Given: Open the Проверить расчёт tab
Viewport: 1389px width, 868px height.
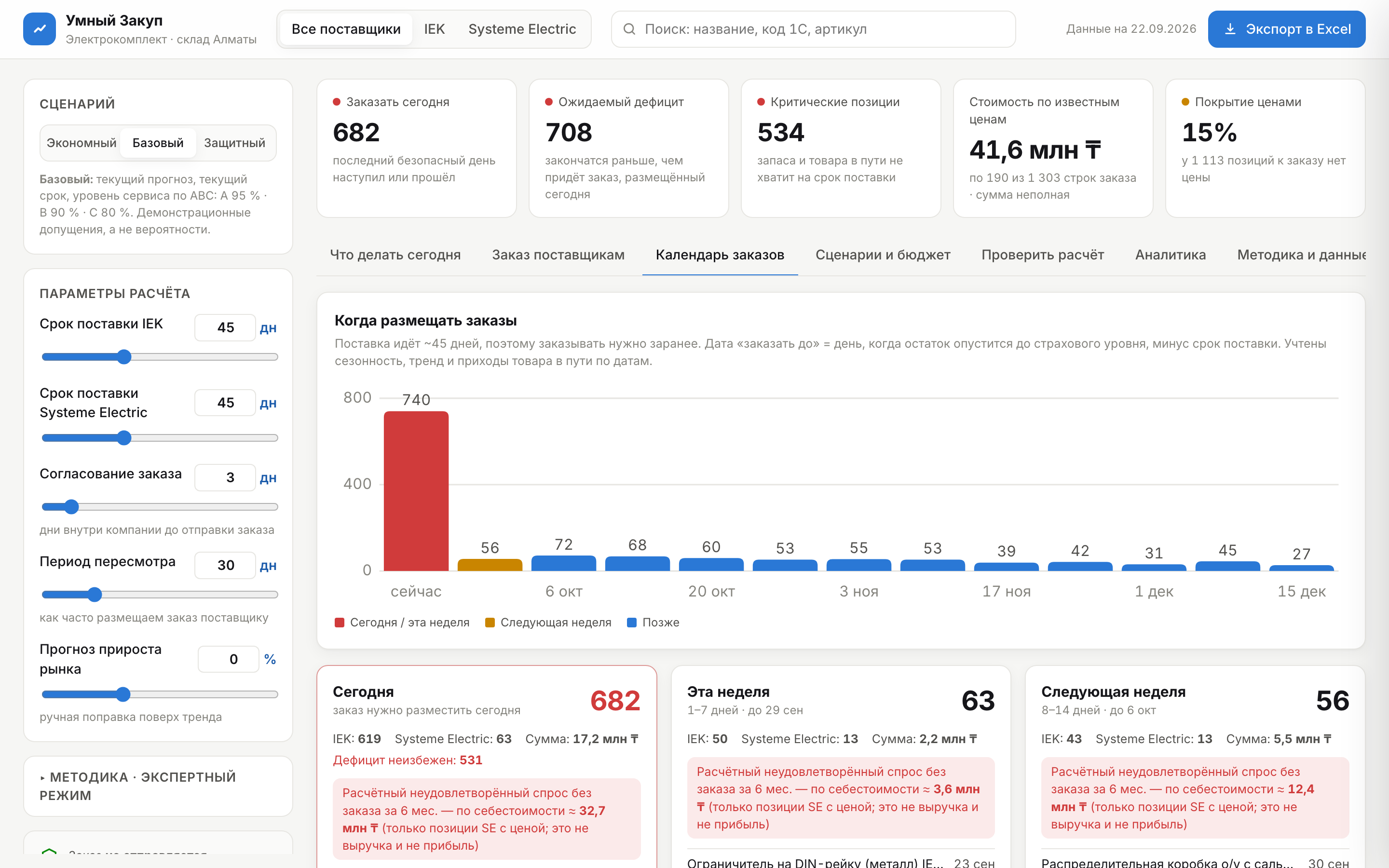Looking at the screenshot, I should (1042, 255).
